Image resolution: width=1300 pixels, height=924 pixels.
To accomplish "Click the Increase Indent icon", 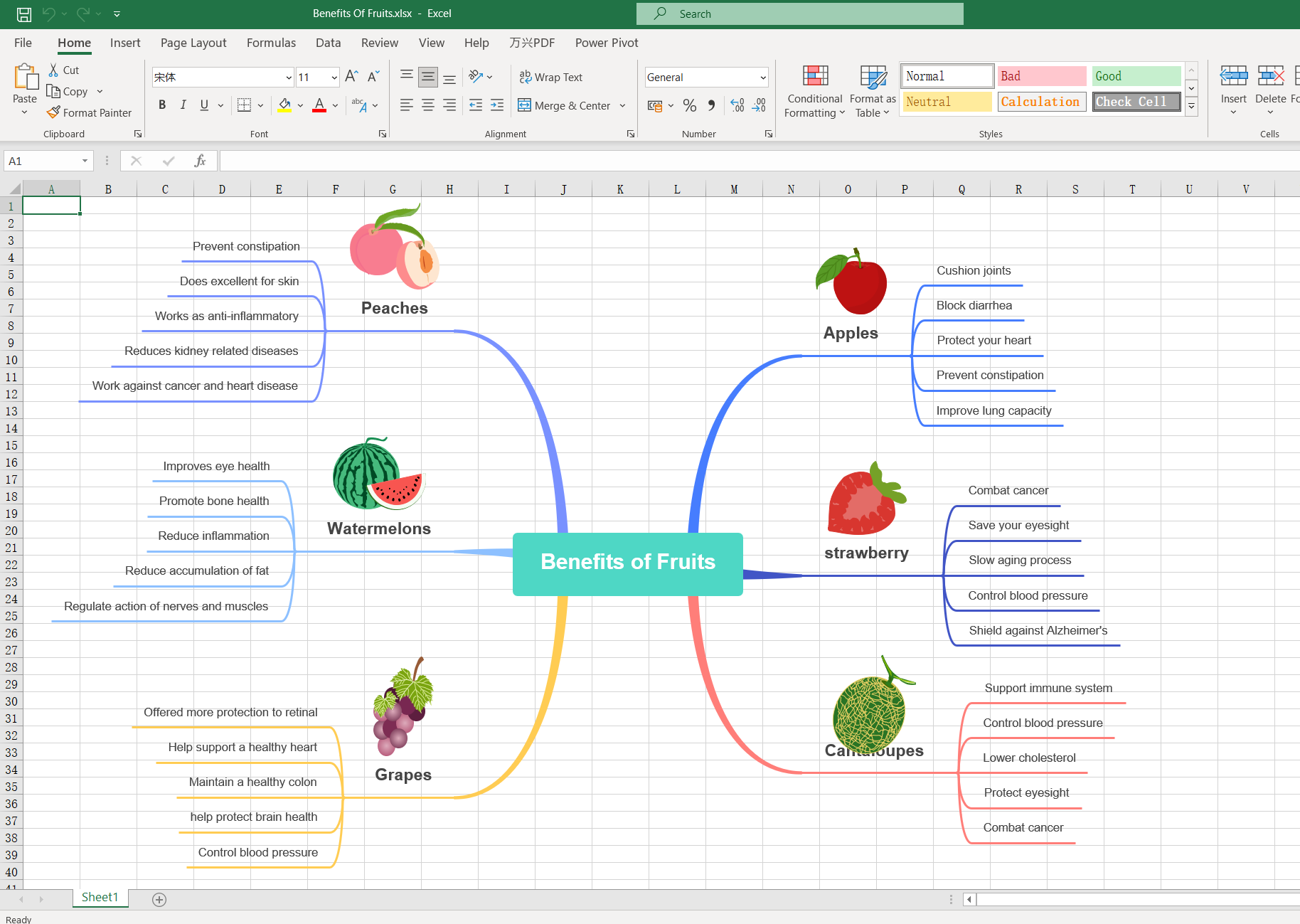I will [x=497, y=105].
